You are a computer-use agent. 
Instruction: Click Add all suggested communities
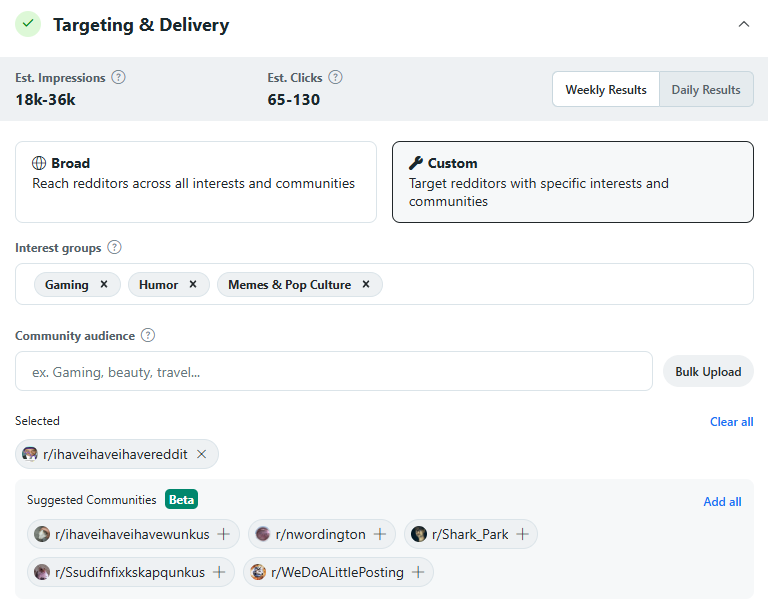click(722, 501)
